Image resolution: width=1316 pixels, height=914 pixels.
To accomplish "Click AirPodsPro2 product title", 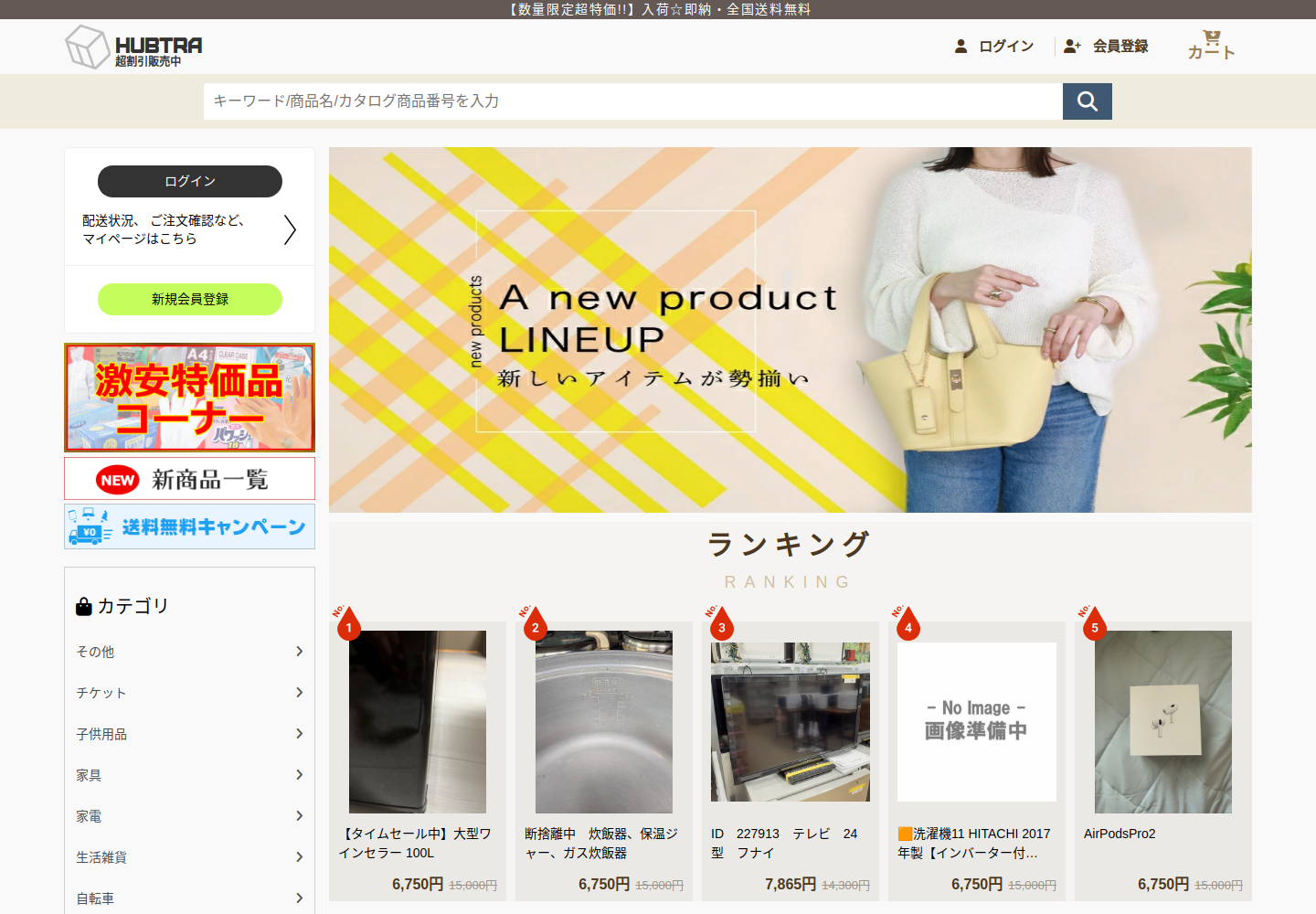I will (x=1120, y=834).
